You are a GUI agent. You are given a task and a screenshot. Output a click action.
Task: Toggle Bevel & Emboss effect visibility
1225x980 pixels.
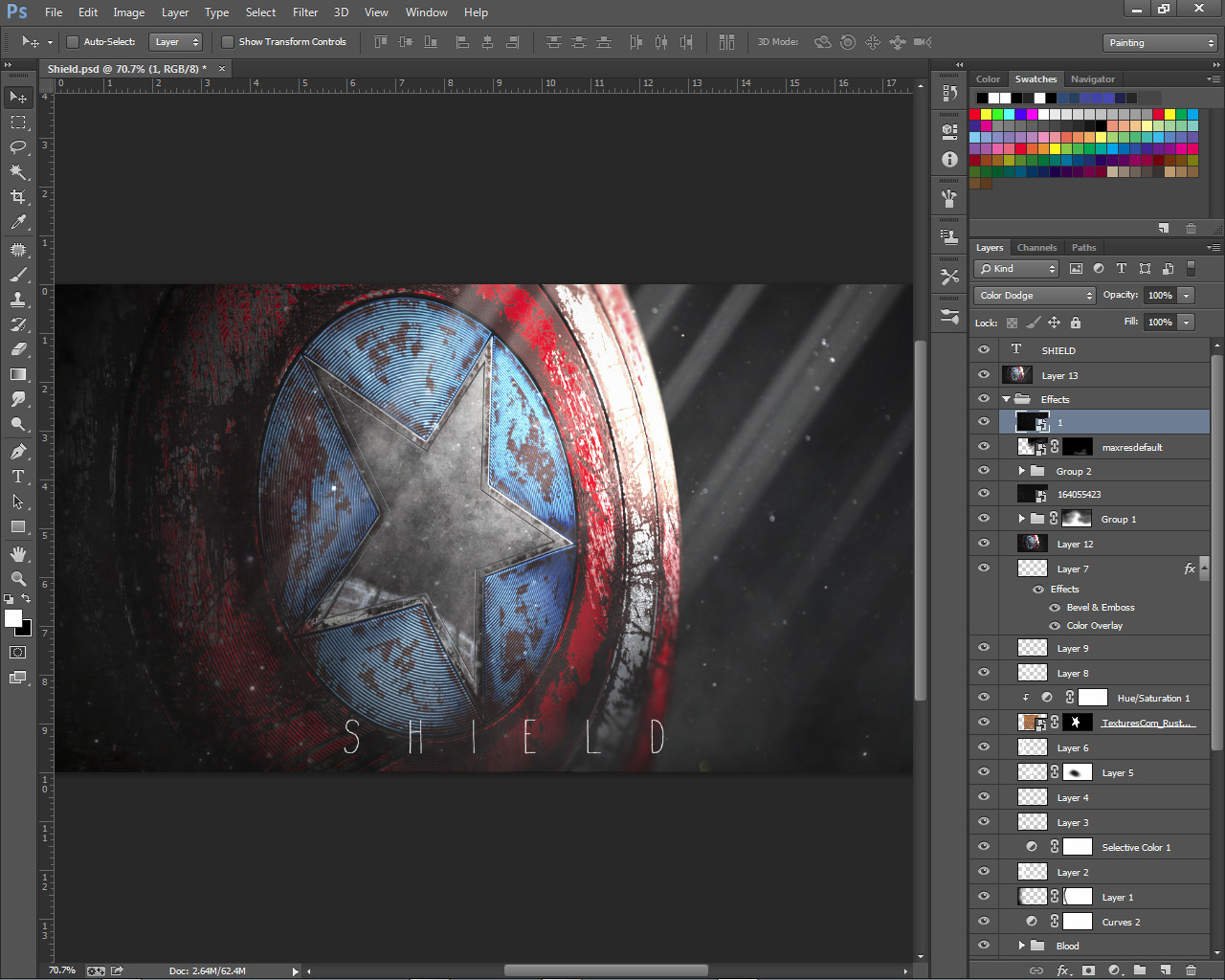[1055, 608]
